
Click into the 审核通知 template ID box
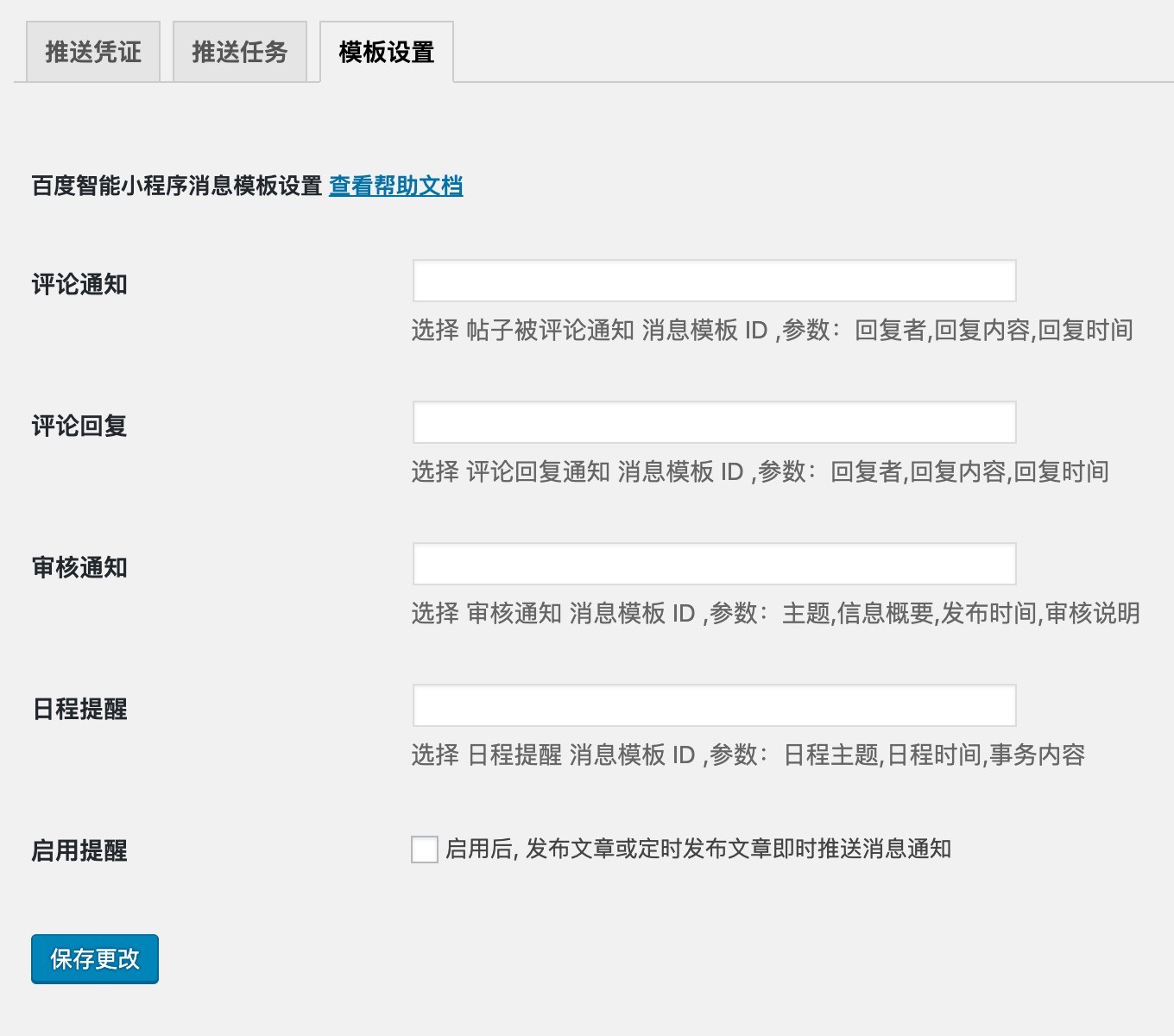(x=715, y=564)
